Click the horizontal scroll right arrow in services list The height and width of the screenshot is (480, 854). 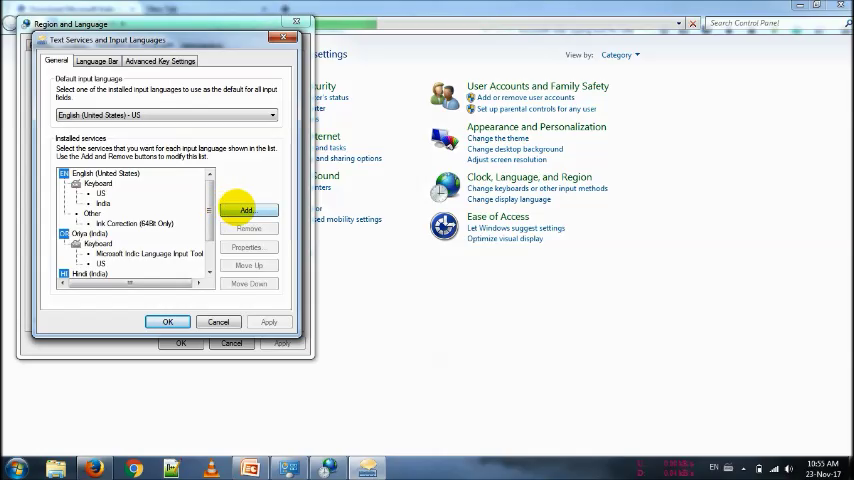pos(198,283)
